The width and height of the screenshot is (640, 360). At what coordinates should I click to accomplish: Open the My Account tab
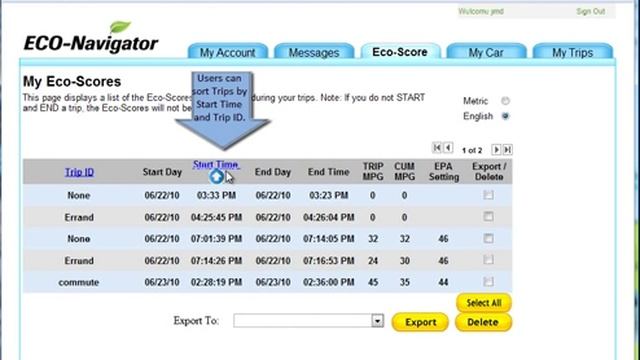[x=227, y=52]
